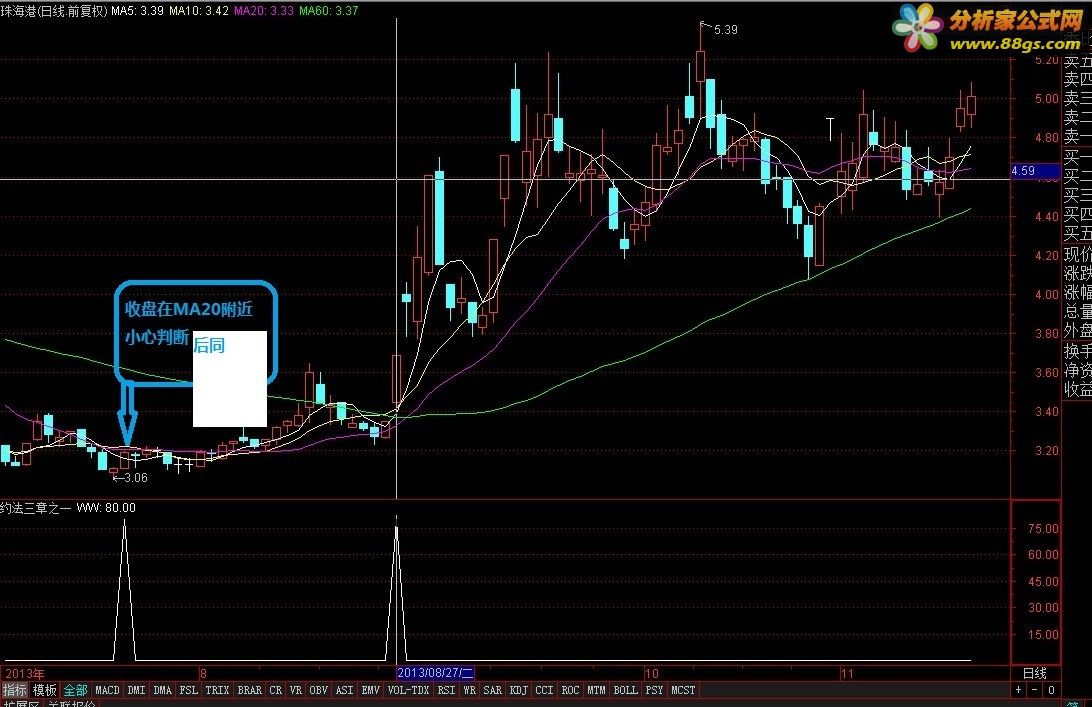The image size is (1092, 707).
Task: Switch indicator to PSY
Action: pos(654,690)
